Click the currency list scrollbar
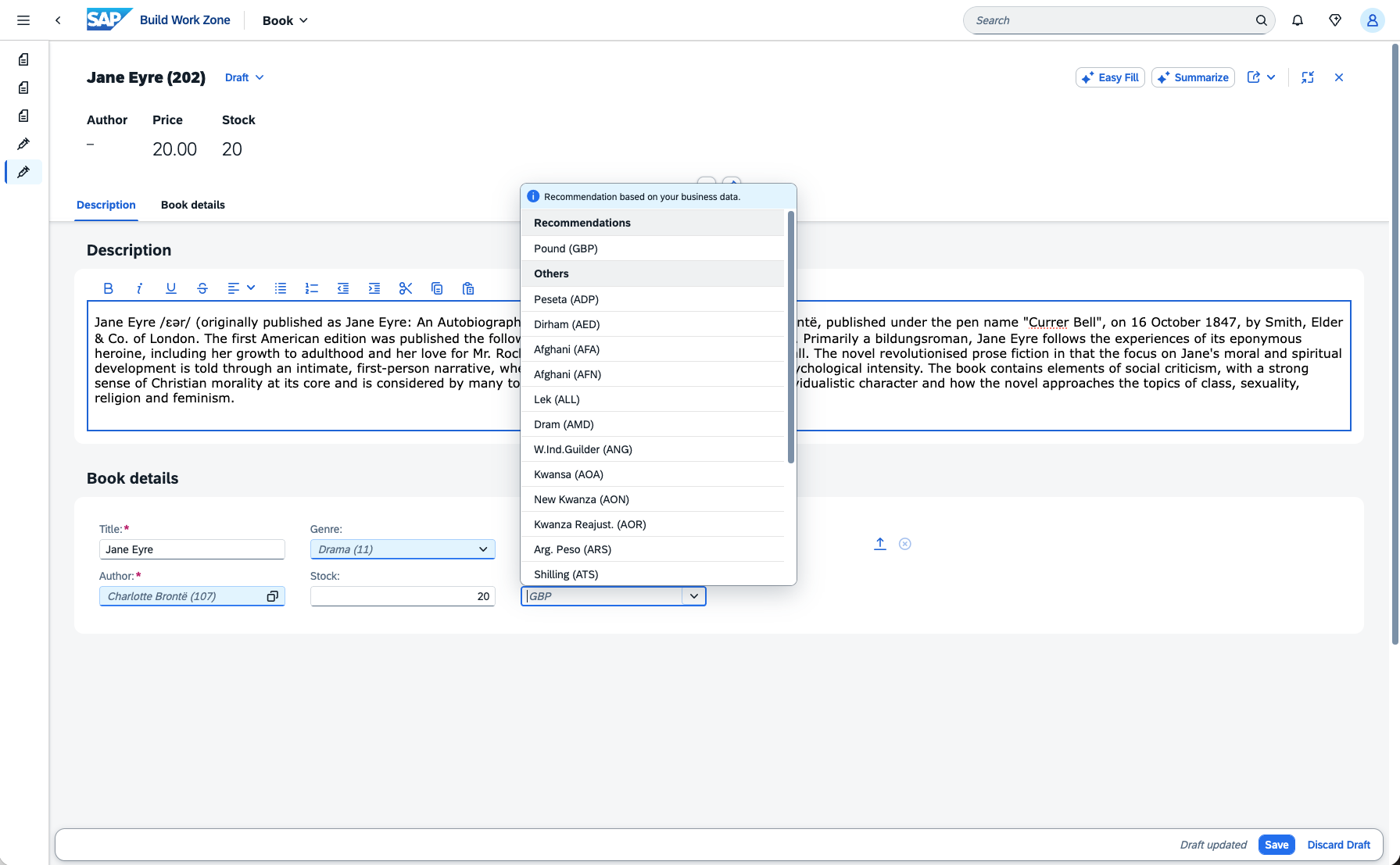Screen dimensions: 1400x865 point(791,337)
